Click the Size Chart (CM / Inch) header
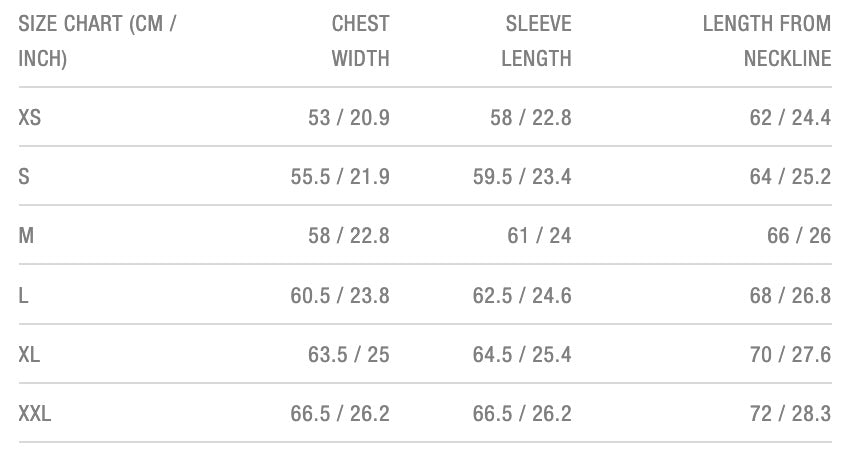Screen dimensions: 866x470 tap(97, 41)
